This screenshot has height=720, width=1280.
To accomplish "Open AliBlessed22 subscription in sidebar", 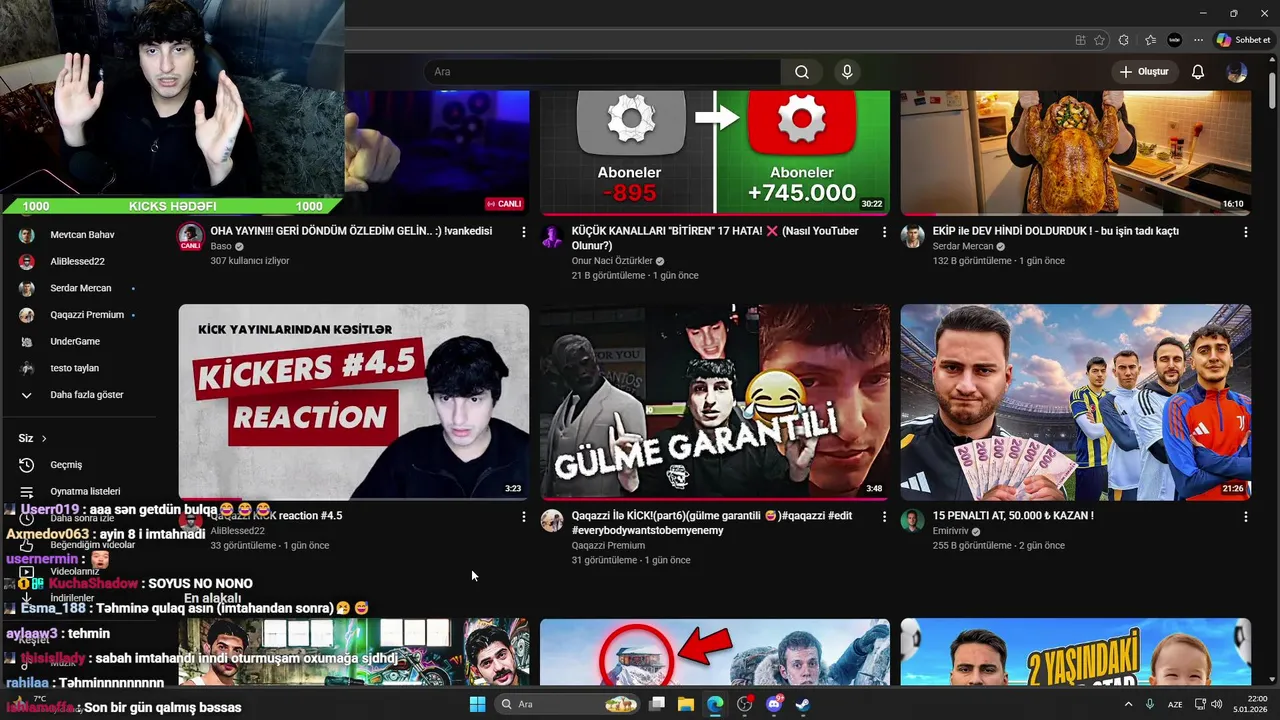I will [78, 262].
